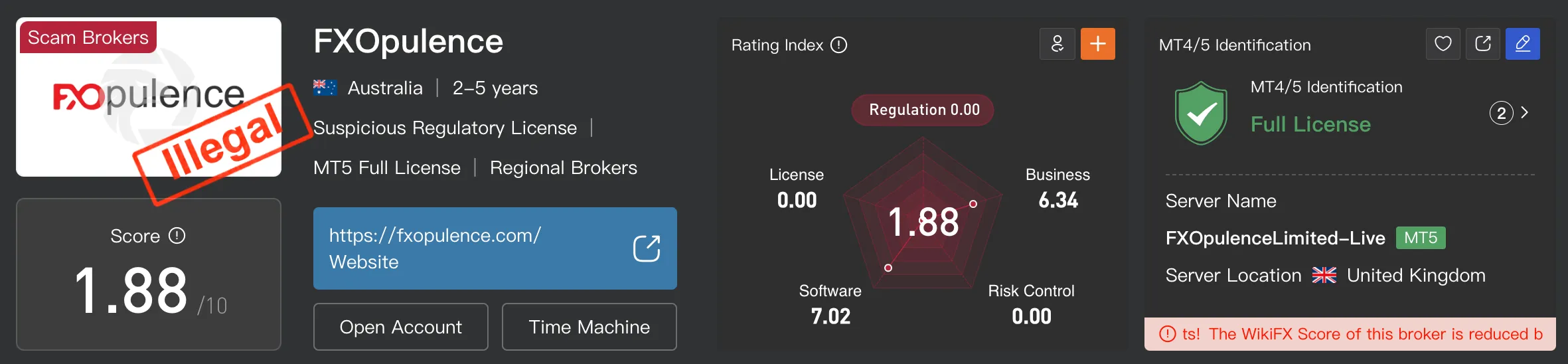1568x364 pixels.
Task: Click the circled number 2 badge
Action: tap(1501, 113)
